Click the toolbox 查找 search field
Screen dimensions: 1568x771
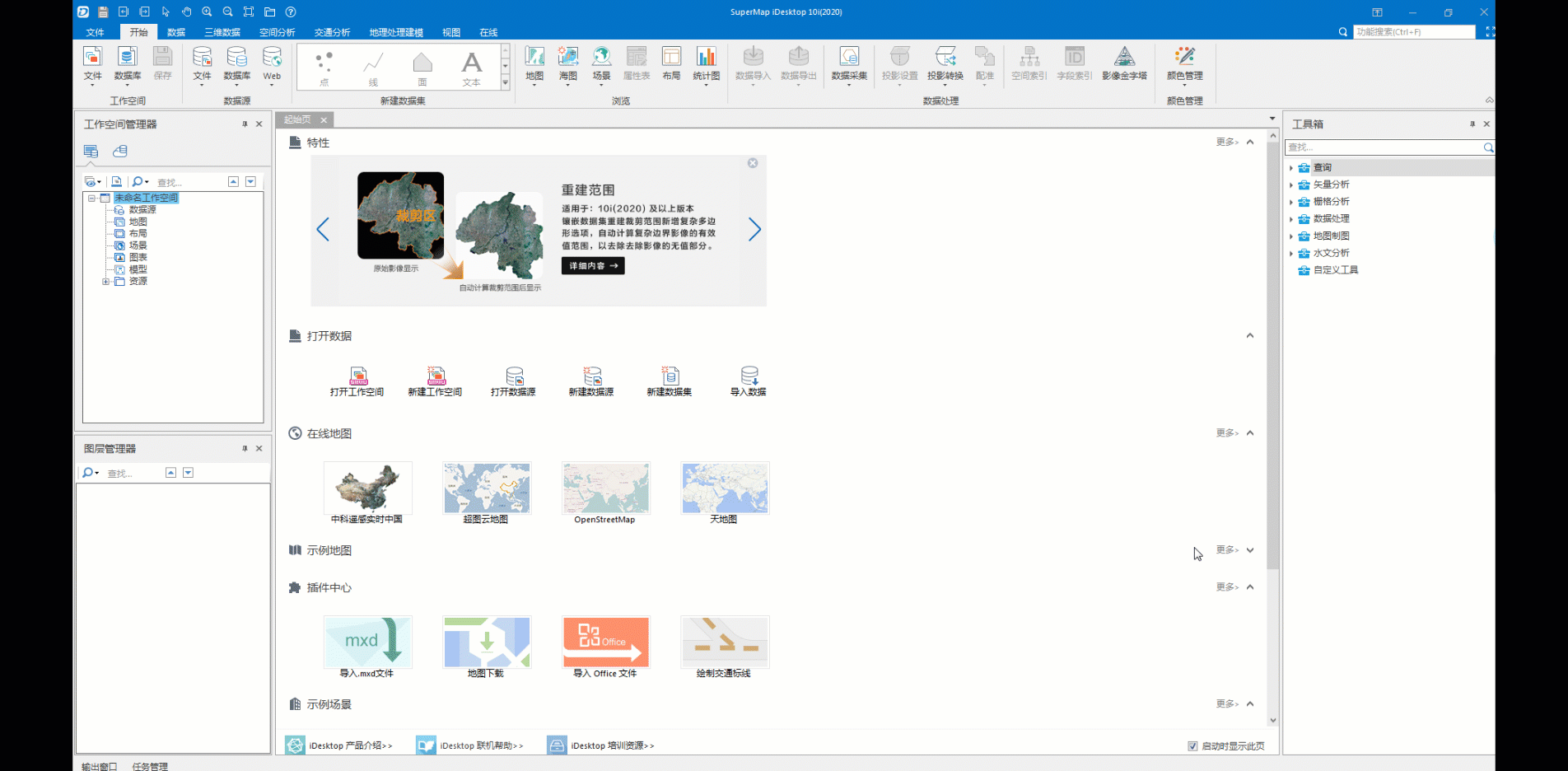point(1384,147)
